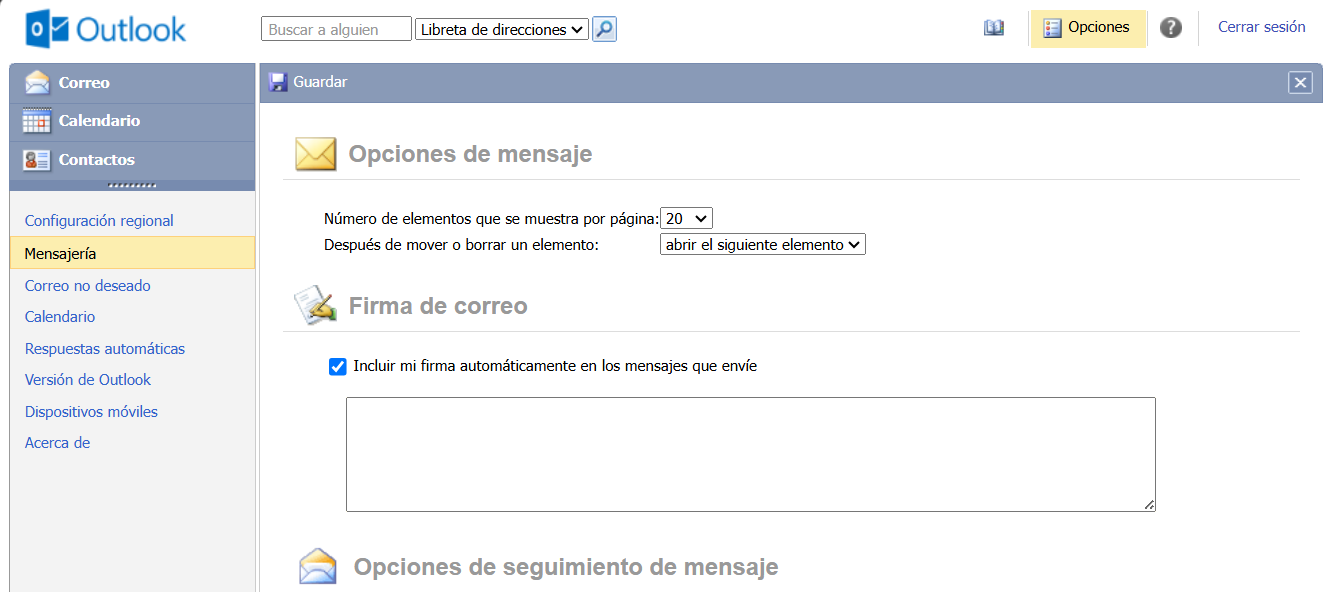Click 'Después de mover o borrar' label
The width and height of the screenshot is (1326, 592).
[x=461, y=244]
